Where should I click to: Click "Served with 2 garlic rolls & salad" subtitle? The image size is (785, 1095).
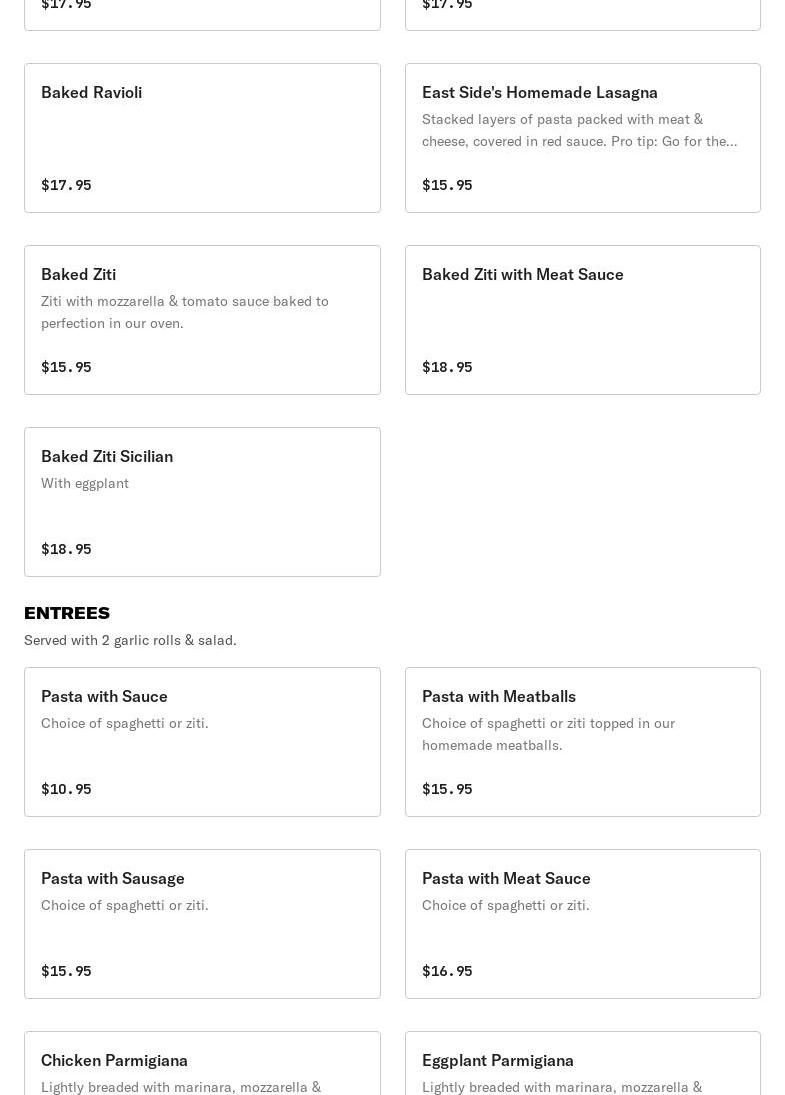(x=130, y=640)
